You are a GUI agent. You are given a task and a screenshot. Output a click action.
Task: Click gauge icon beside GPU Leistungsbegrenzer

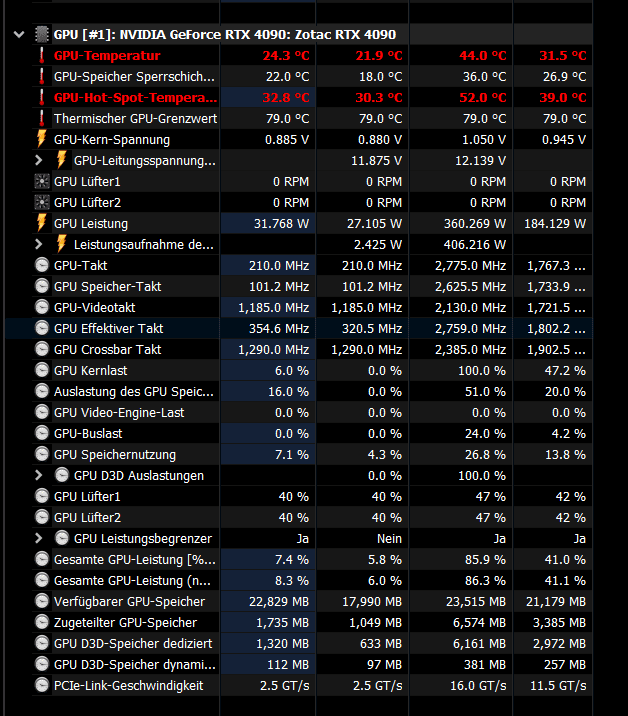62,538
